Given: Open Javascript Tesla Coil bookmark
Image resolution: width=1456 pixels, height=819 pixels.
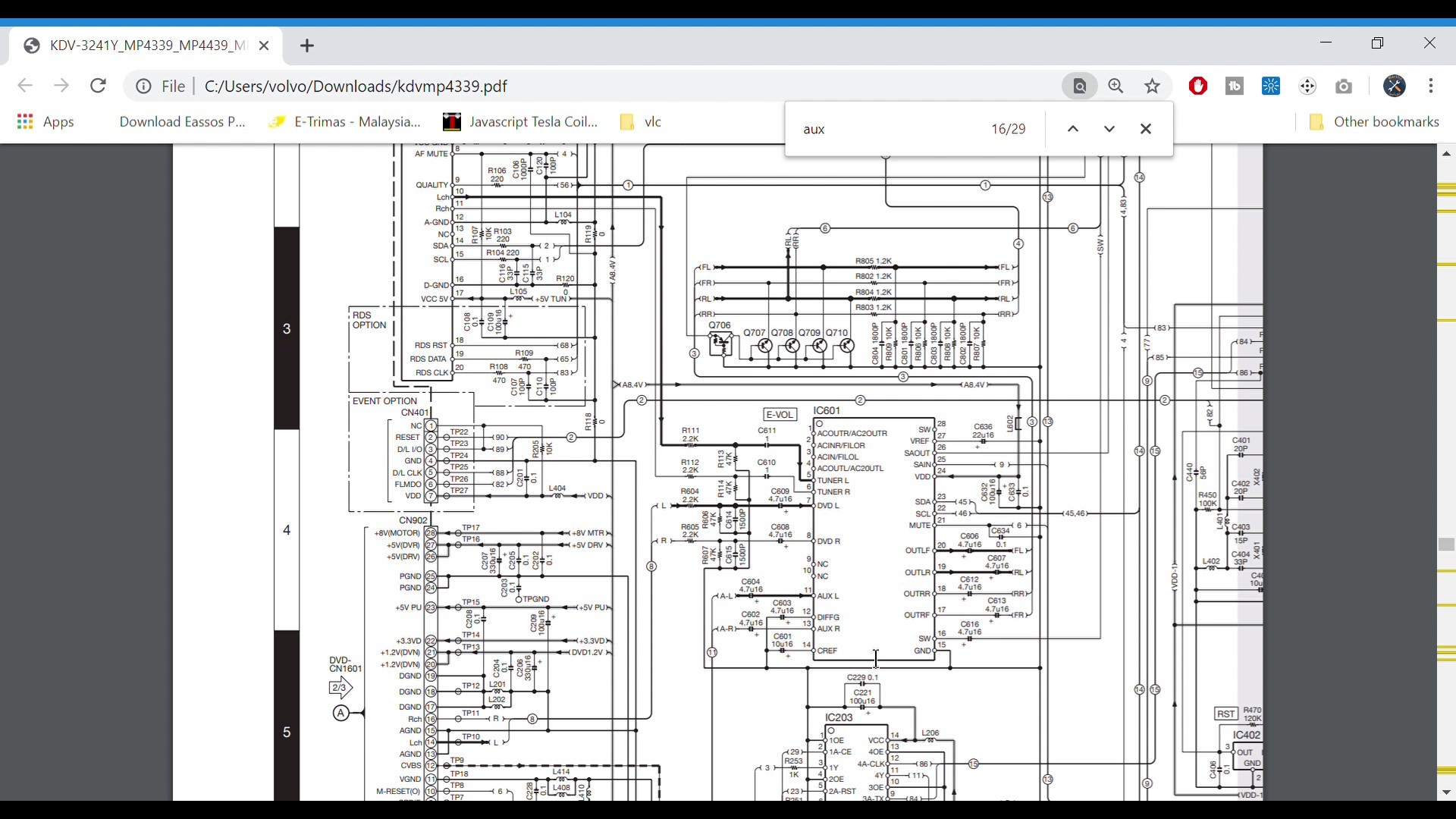Looking at the screenshot, I should point(520,121).
